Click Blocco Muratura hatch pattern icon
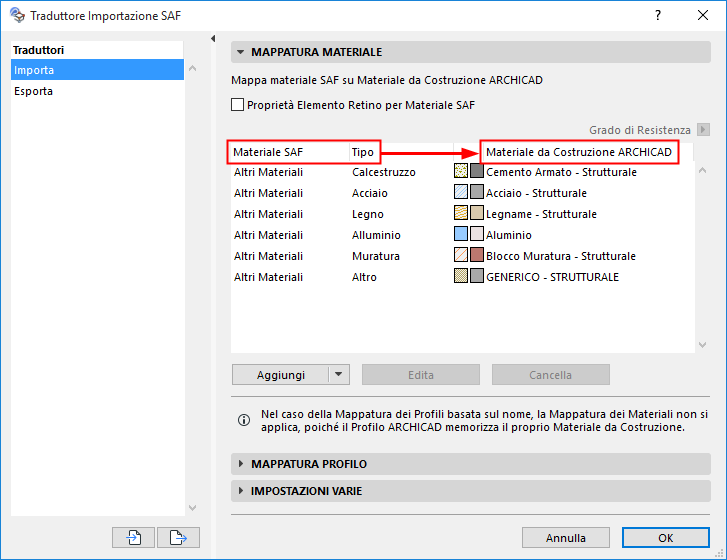727x560 pixels. pos(461,255)
